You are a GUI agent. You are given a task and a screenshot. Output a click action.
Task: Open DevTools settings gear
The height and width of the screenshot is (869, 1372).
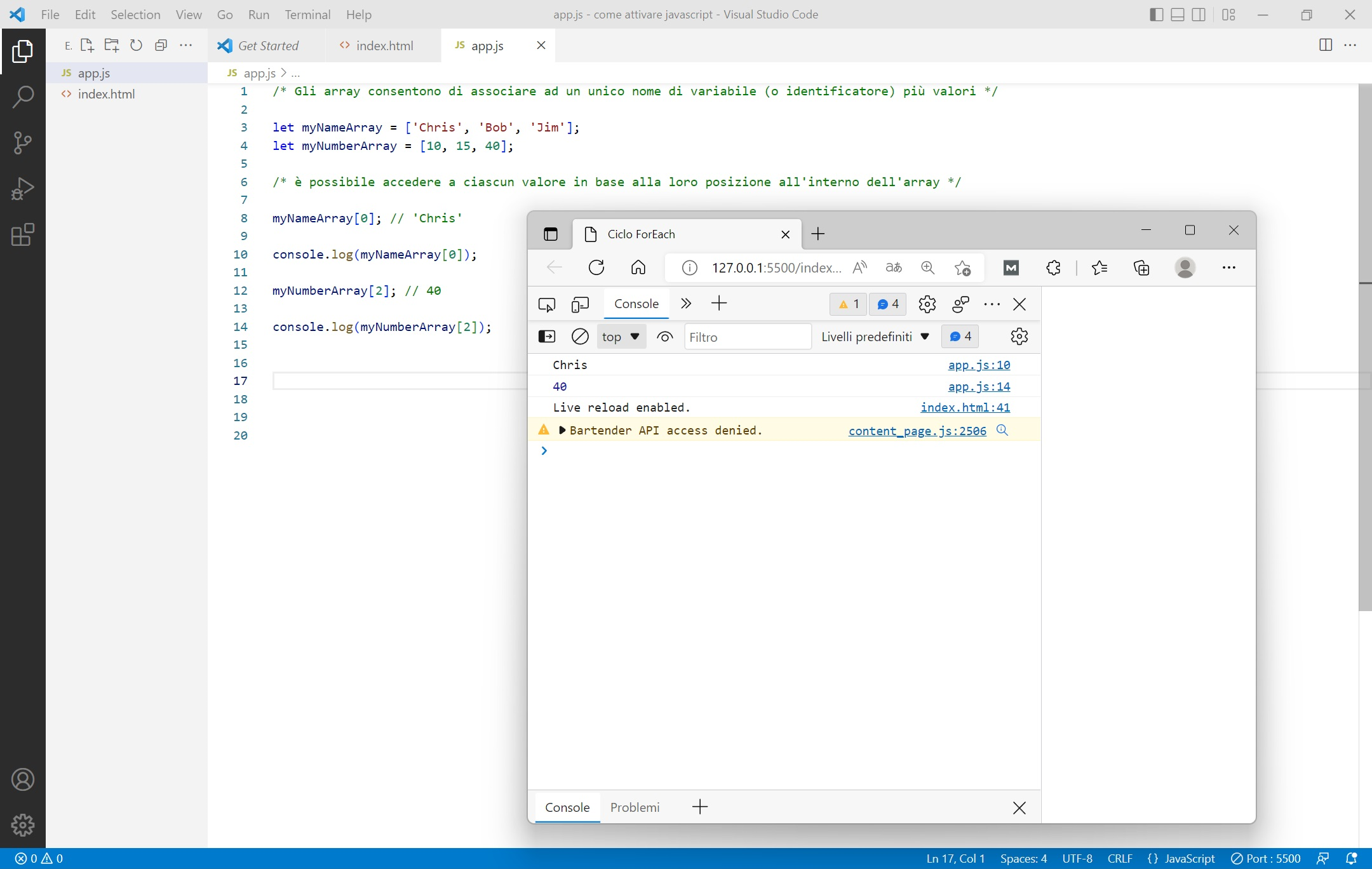(x=927, y=304)
